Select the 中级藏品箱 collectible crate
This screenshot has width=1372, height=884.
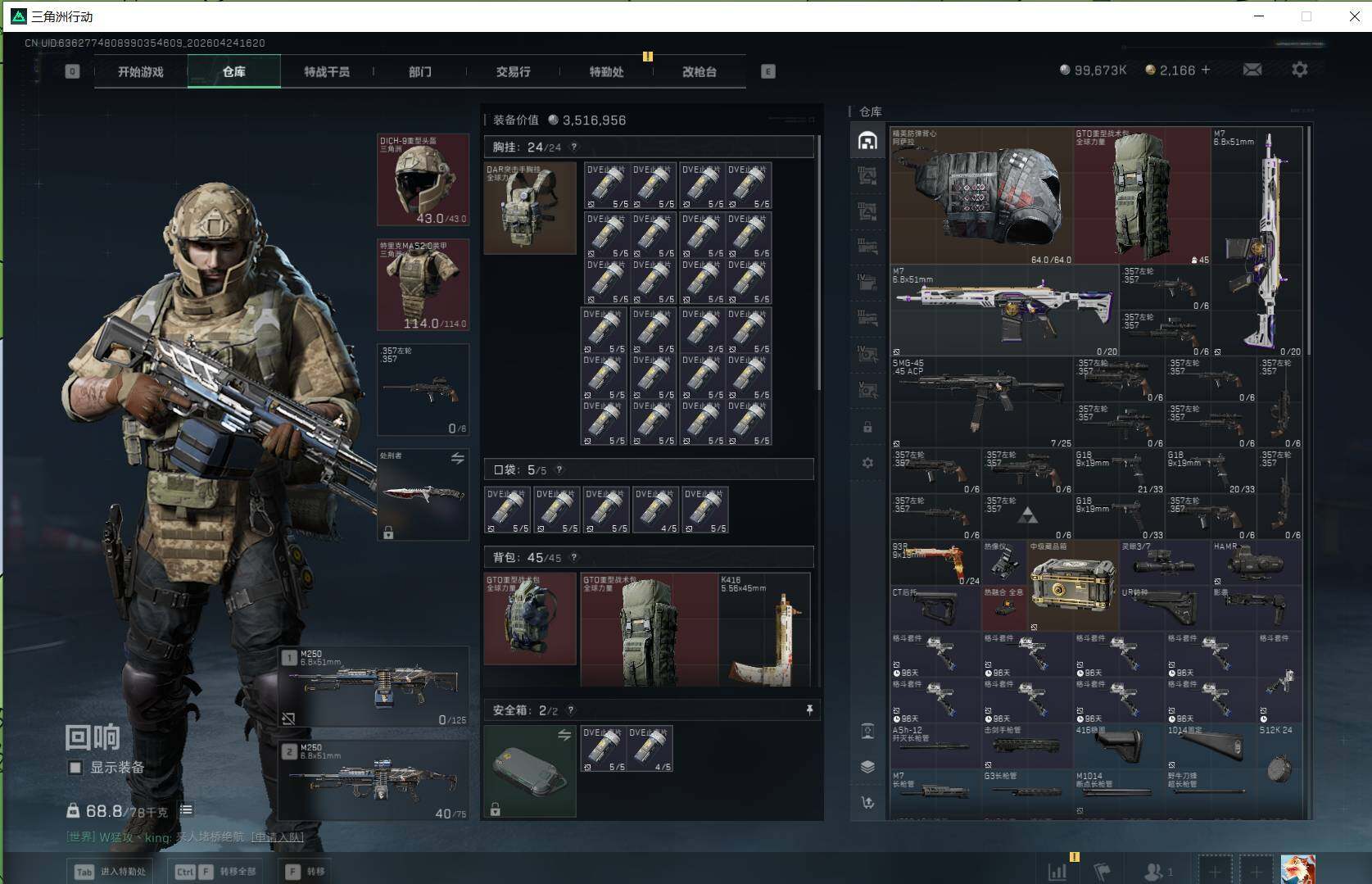point(1073,586)
